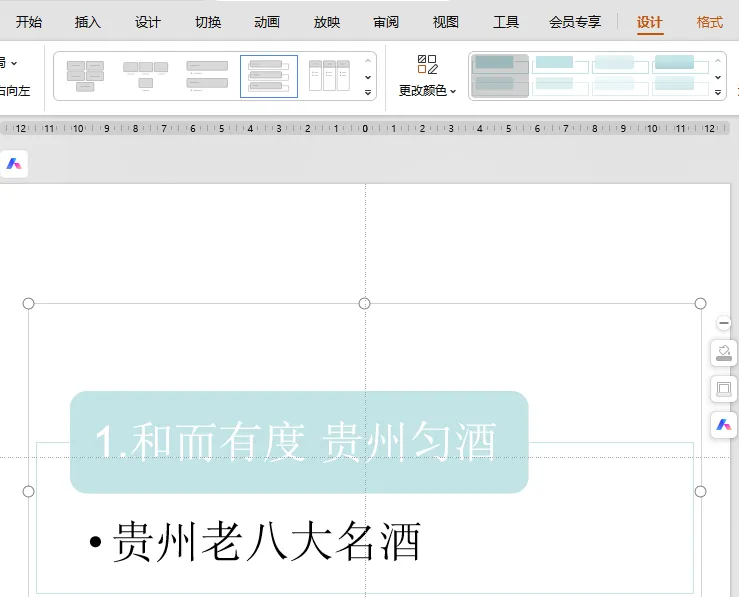The image size is (739, 597).
Task: Click the top-center selection handle
Action: tap(364, 303)
